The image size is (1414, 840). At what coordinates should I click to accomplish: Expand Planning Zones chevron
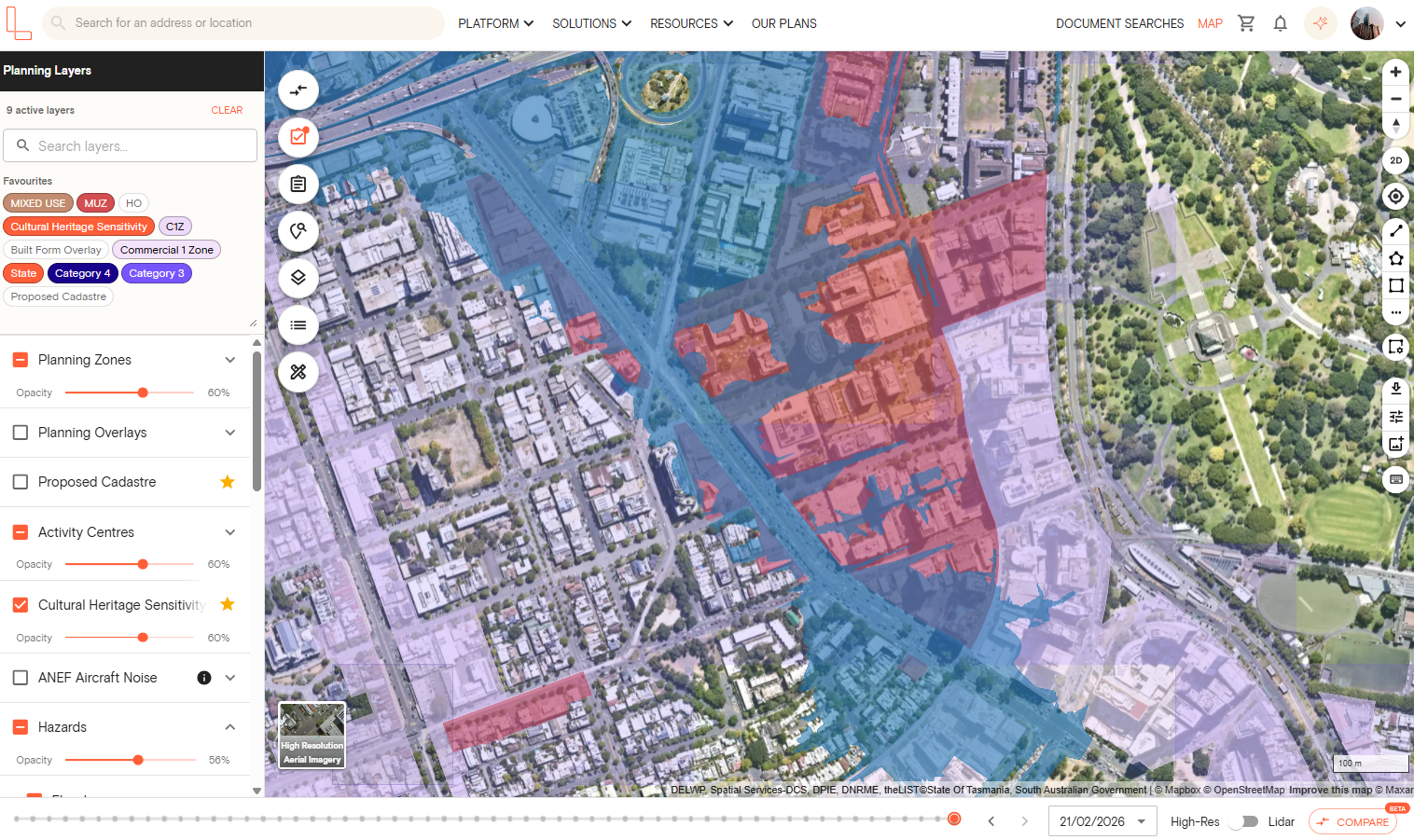pyautogui.click(x=230, y=360)
